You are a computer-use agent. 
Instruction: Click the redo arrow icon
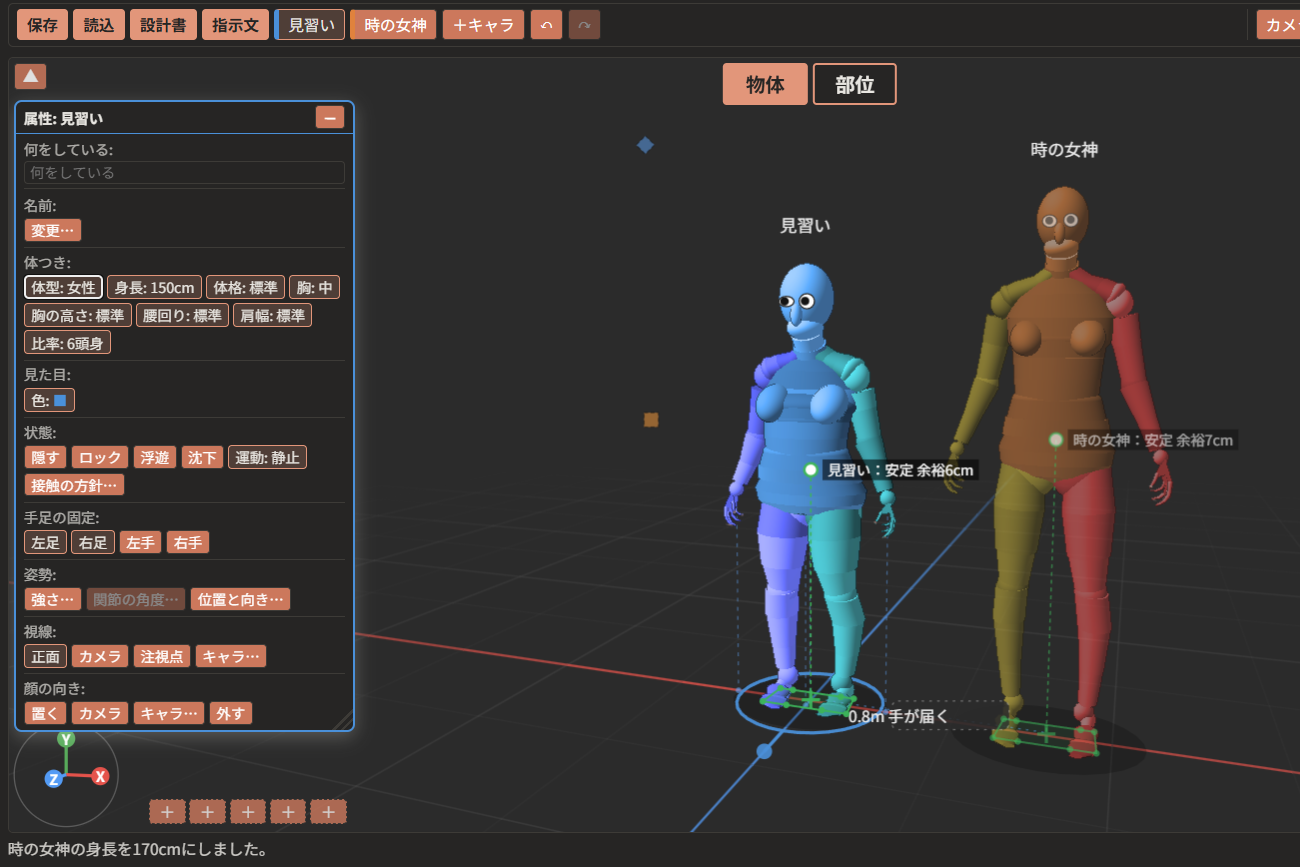tap(584, 25)
